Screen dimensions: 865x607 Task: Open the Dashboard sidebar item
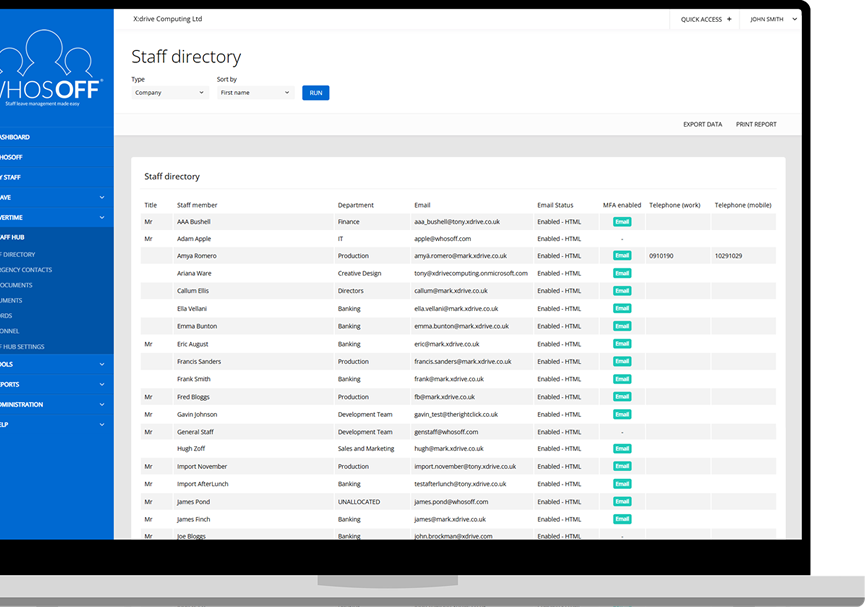57,137
